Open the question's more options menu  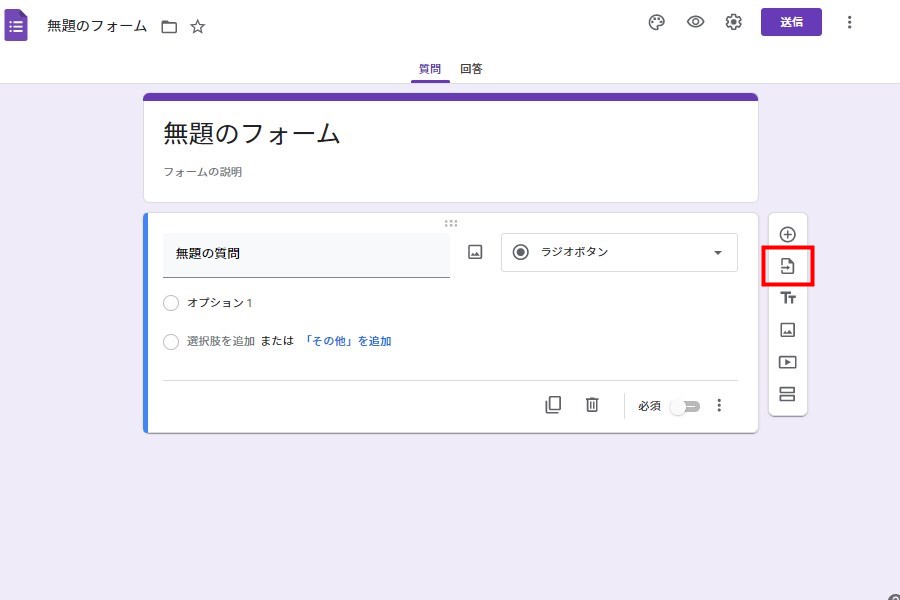coord(718,406)
